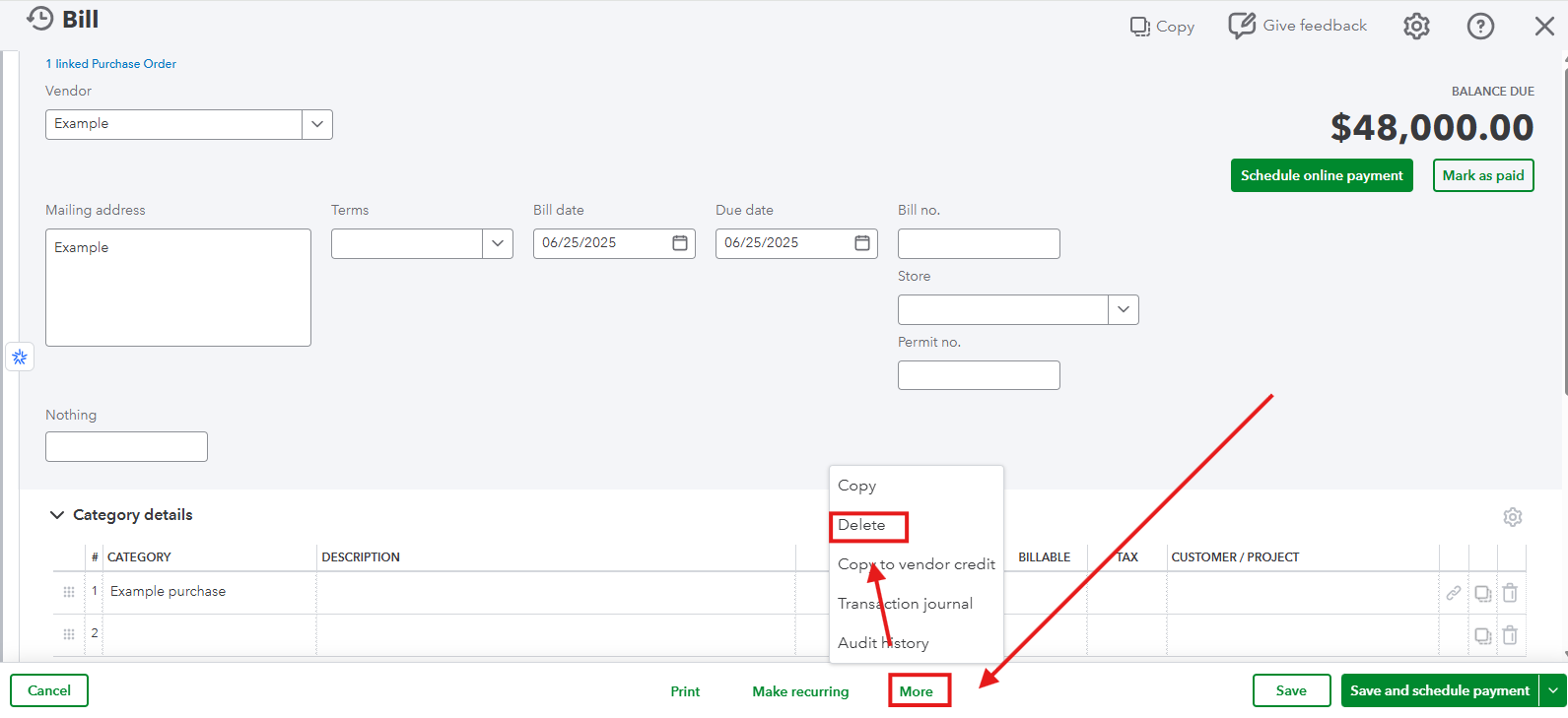Select Transaction journal in the popup menu
Viewport: 1568px width, 718px height.
905,604
